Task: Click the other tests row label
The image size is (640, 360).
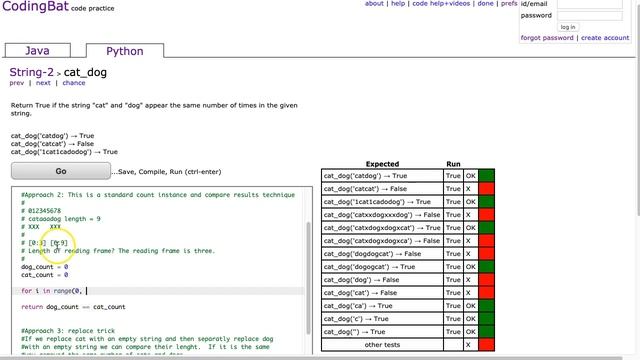Action: click(x=382, y=345)
